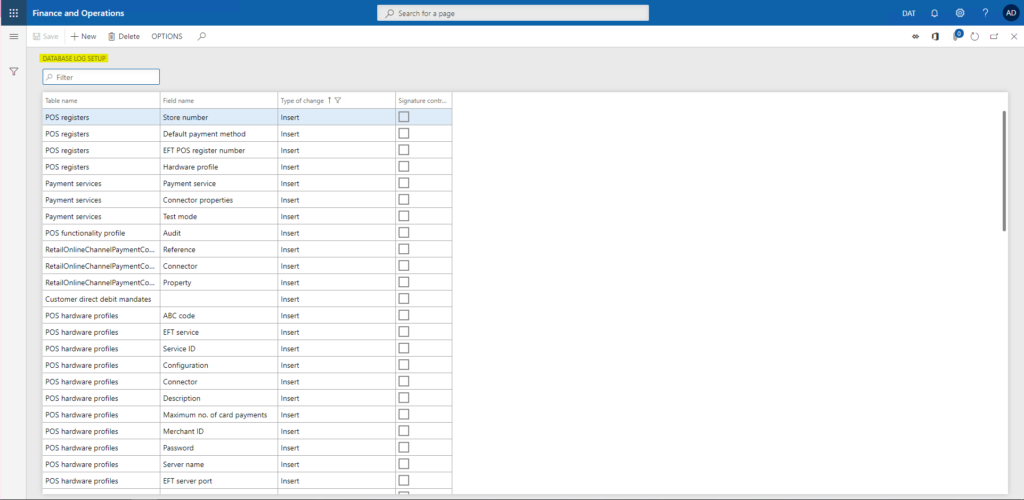1024x500 pixels.
Task: Toggle signature checkbox for Store number row
Action: point(404,117)
